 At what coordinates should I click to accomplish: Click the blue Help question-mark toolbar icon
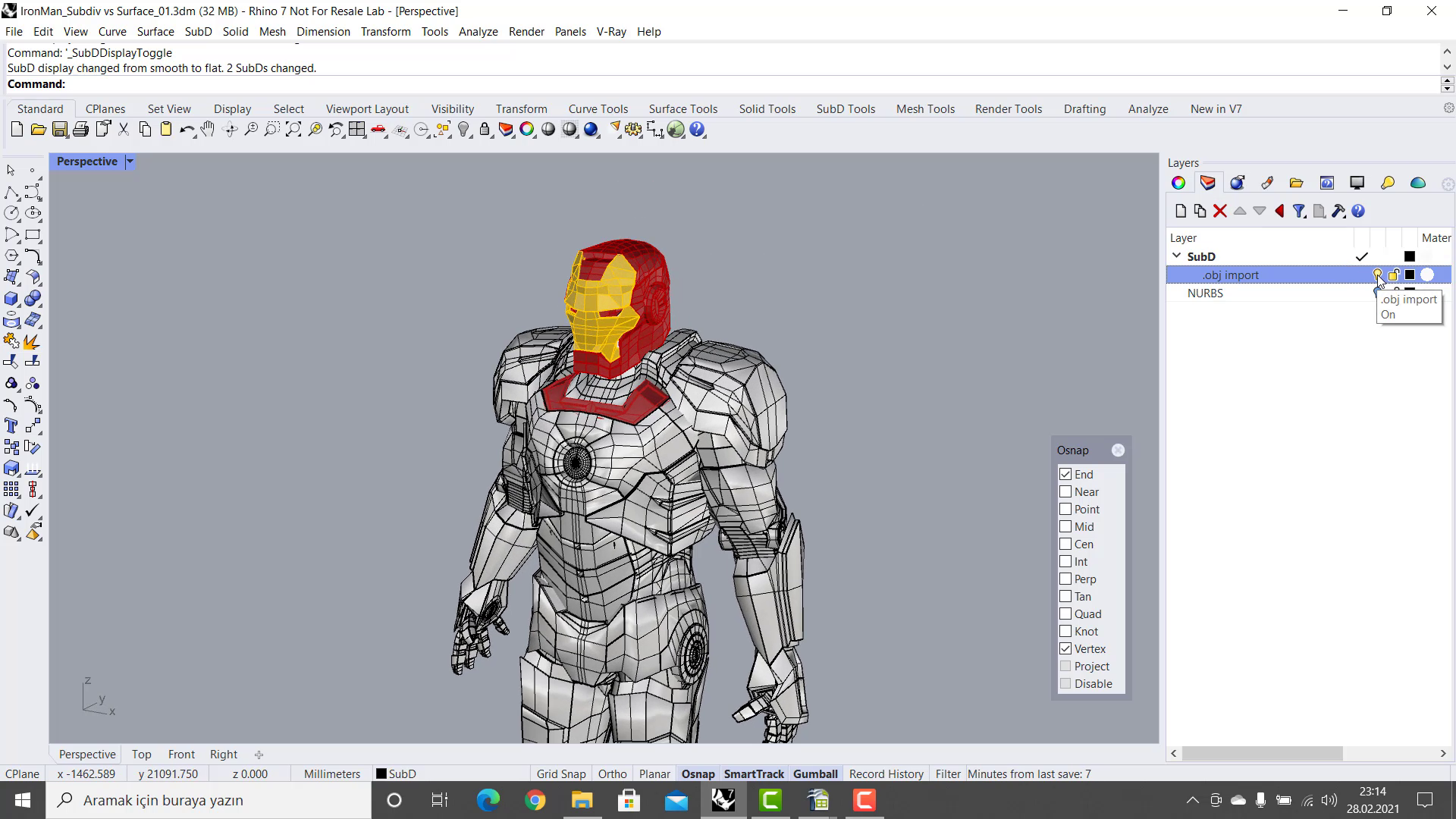click(698, 130)
